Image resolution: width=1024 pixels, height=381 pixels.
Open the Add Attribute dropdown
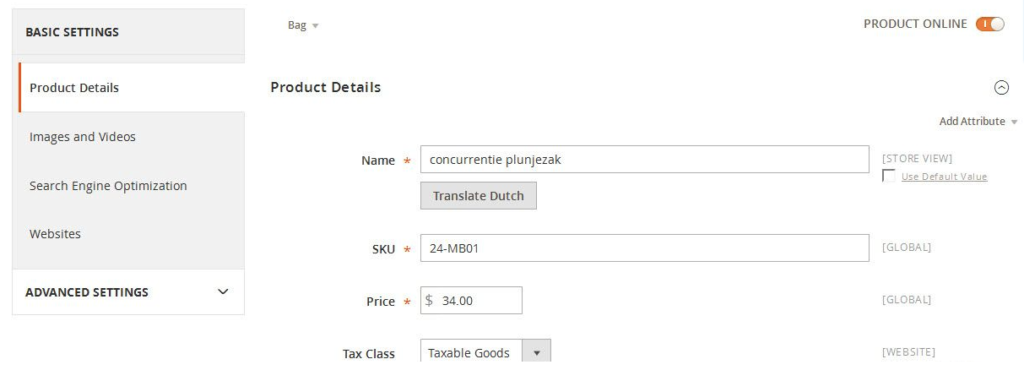pos(978,122)
